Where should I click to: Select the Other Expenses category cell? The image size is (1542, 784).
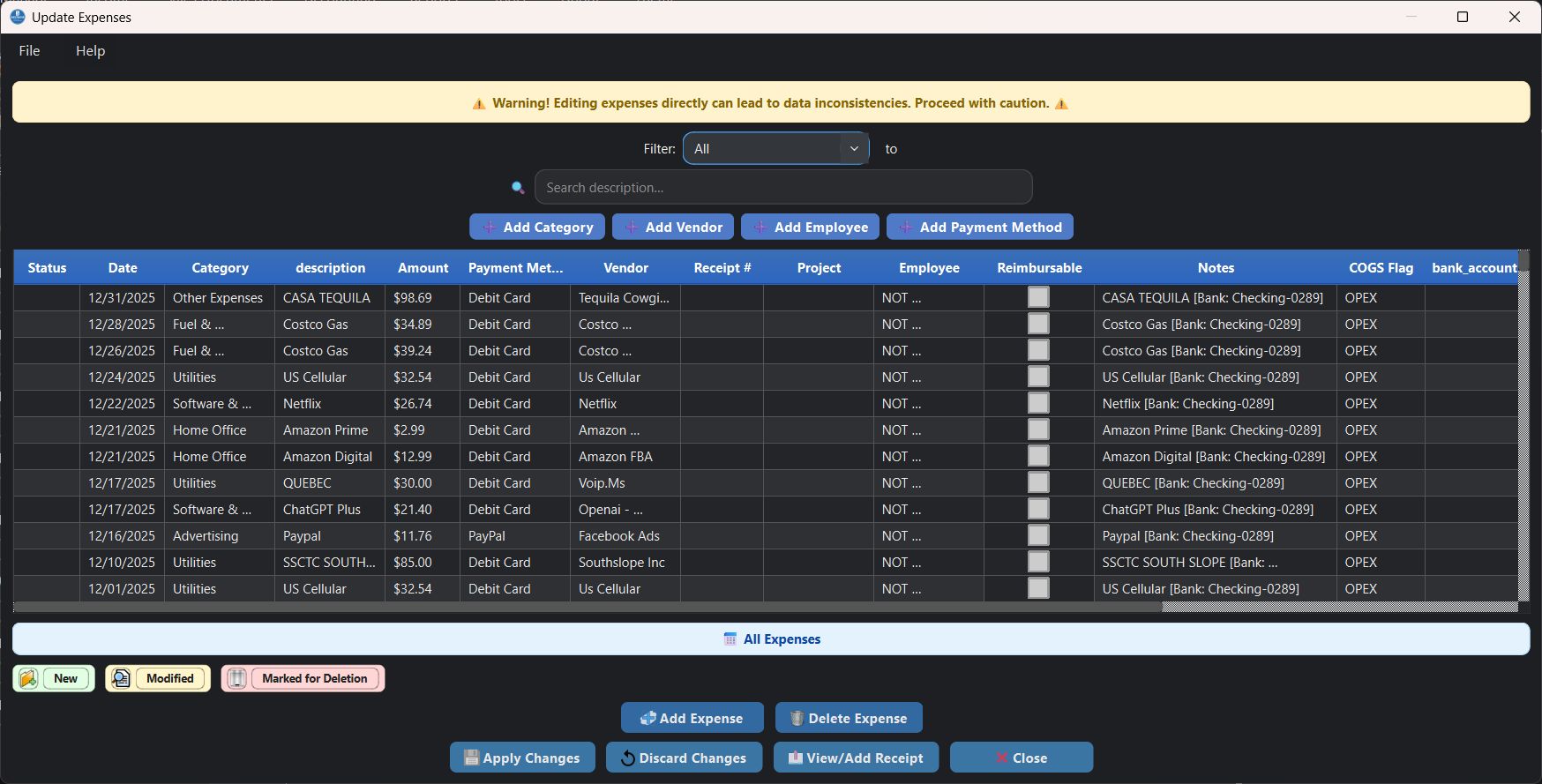coord(220,297)
